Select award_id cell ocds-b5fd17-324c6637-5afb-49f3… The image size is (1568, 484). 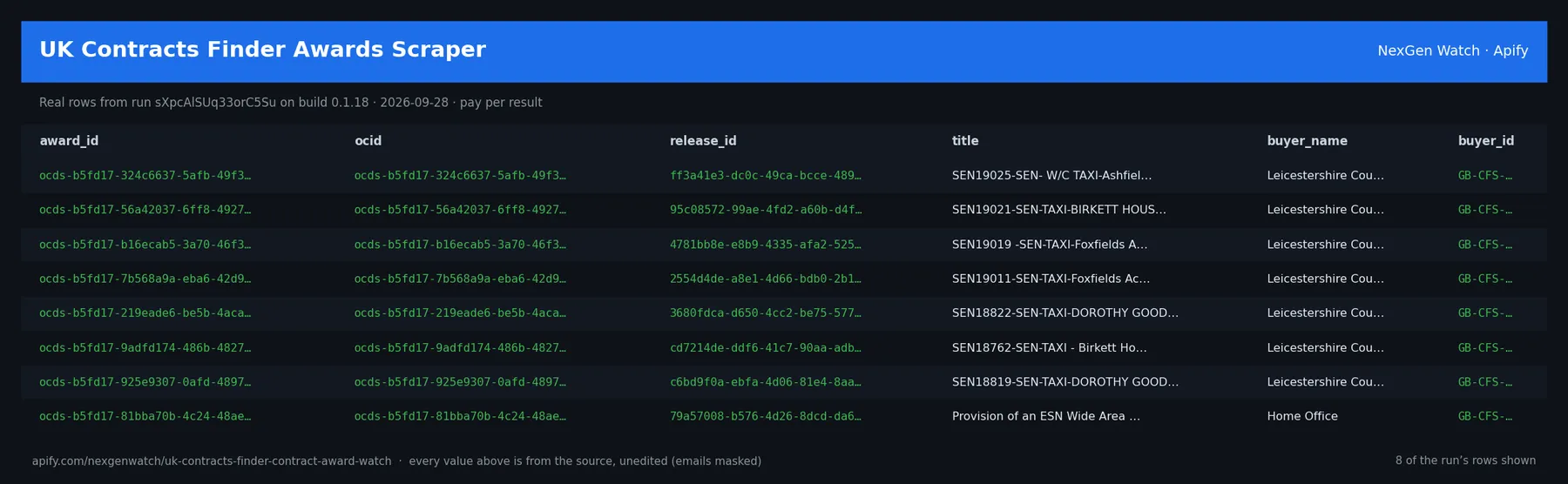tap(145, 176)
